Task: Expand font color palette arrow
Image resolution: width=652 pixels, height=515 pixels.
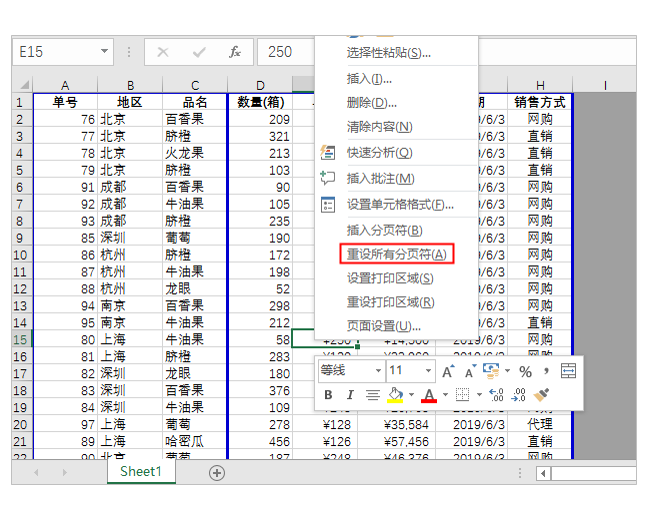Action: coord(445,394)
